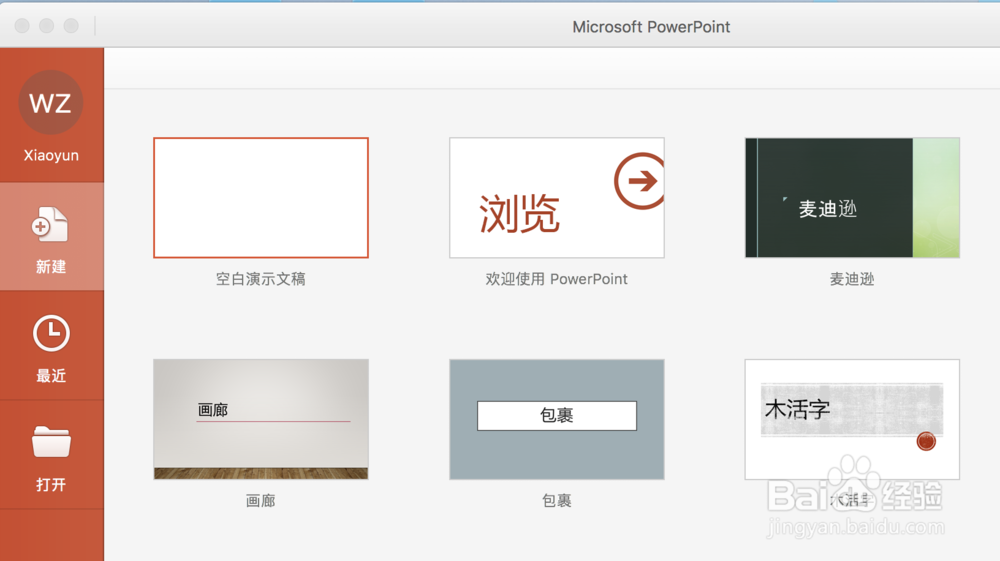Choose the 包裹 gray template thumbnail
1000x561 pixels.
(557, 419)
